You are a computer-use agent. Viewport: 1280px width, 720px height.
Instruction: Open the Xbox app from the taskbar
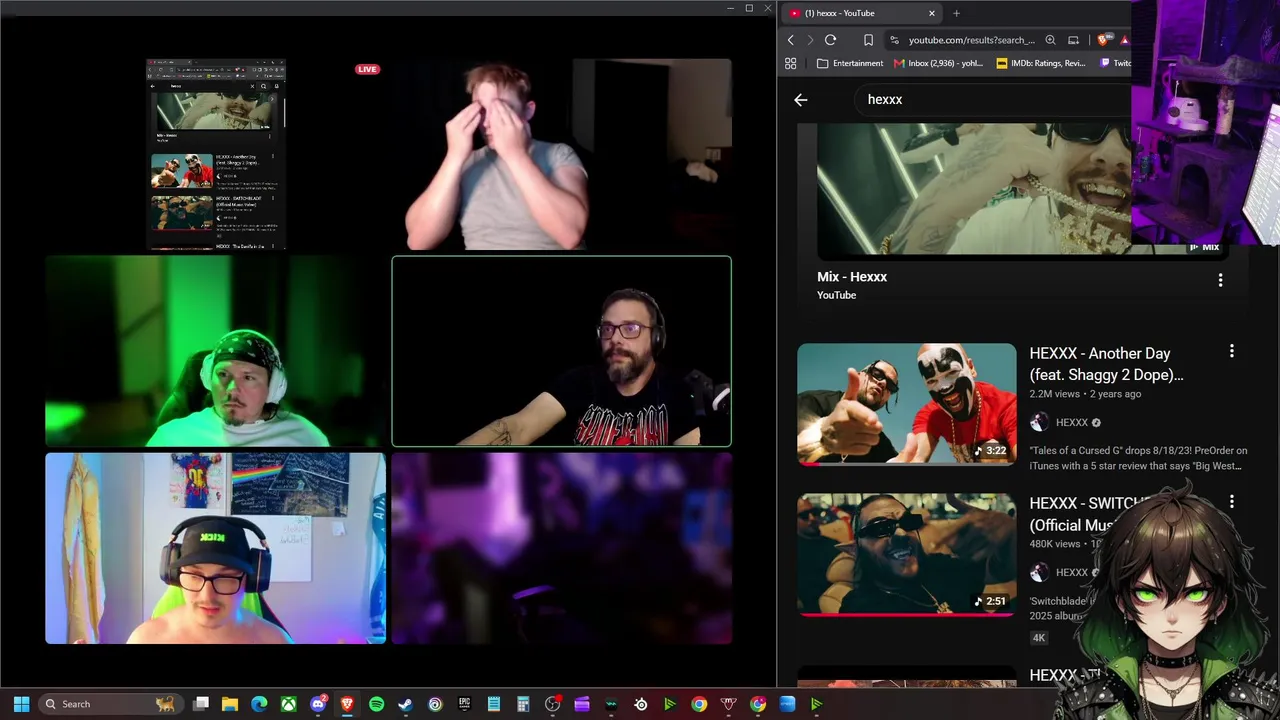click(288, 704)
